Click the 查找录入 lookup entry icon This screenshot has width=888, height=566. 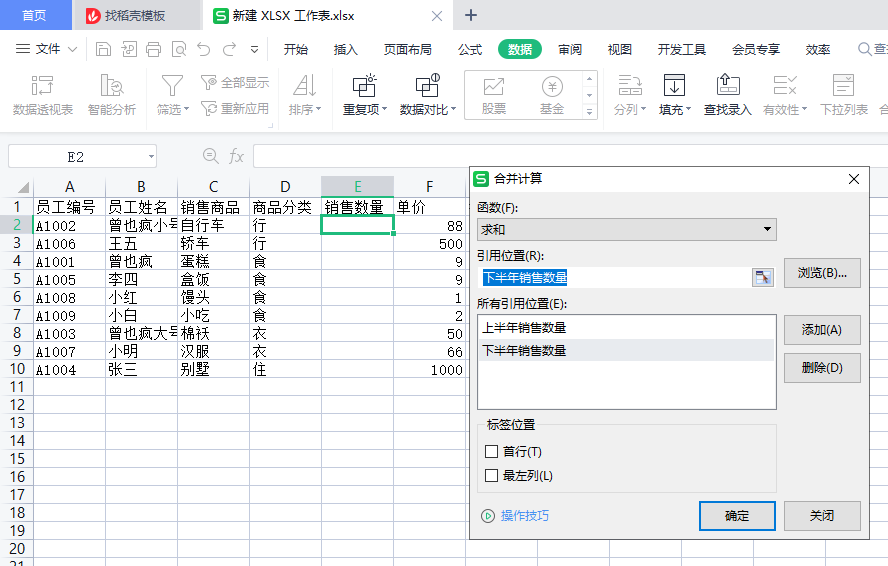click(x=728, y=86)
